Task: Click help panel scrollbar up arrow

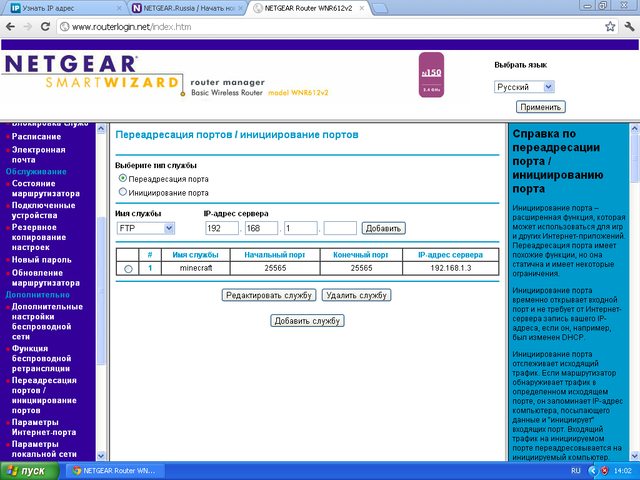Action: 635,129
